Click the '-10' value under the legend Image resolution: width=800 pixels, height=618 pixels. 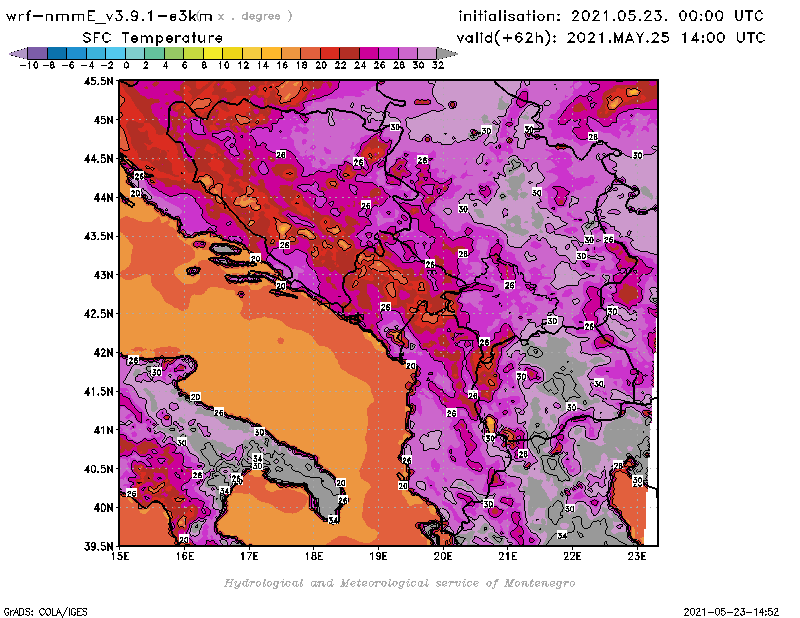coord(29,65)
